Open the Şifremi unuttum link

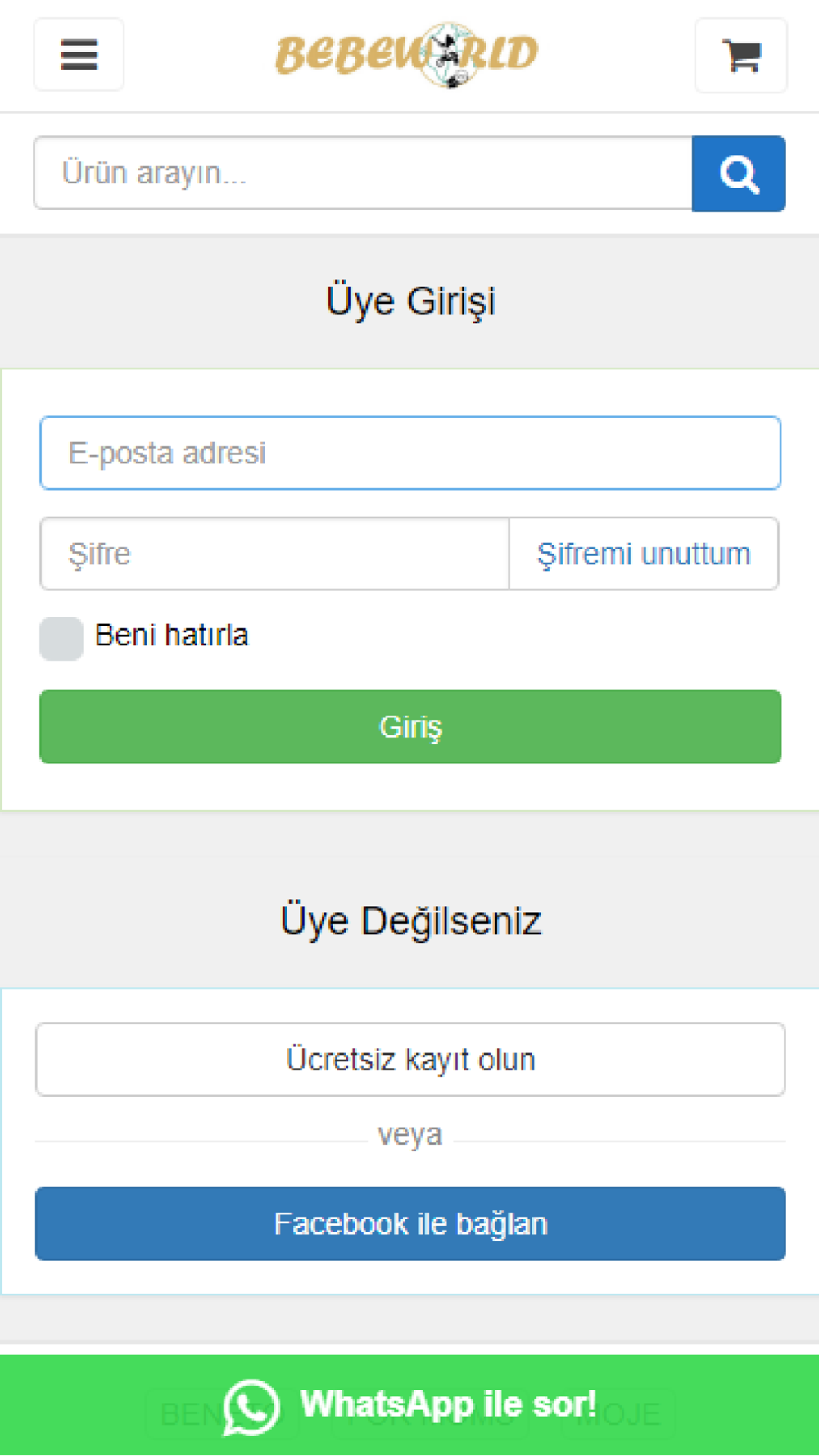(x=644, y=554)
